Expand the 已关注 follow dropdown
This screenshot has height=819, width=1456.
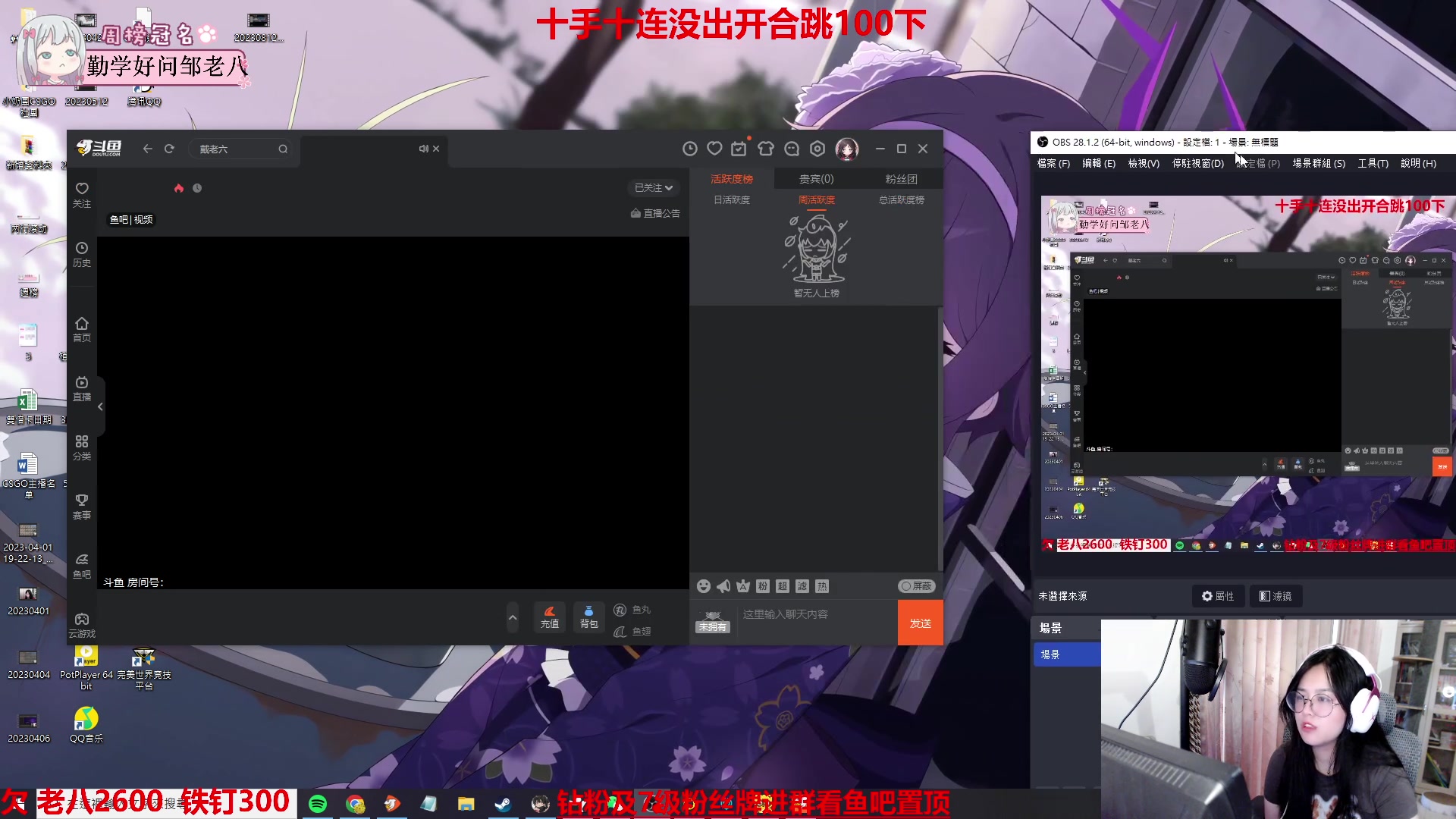point(654,187)
